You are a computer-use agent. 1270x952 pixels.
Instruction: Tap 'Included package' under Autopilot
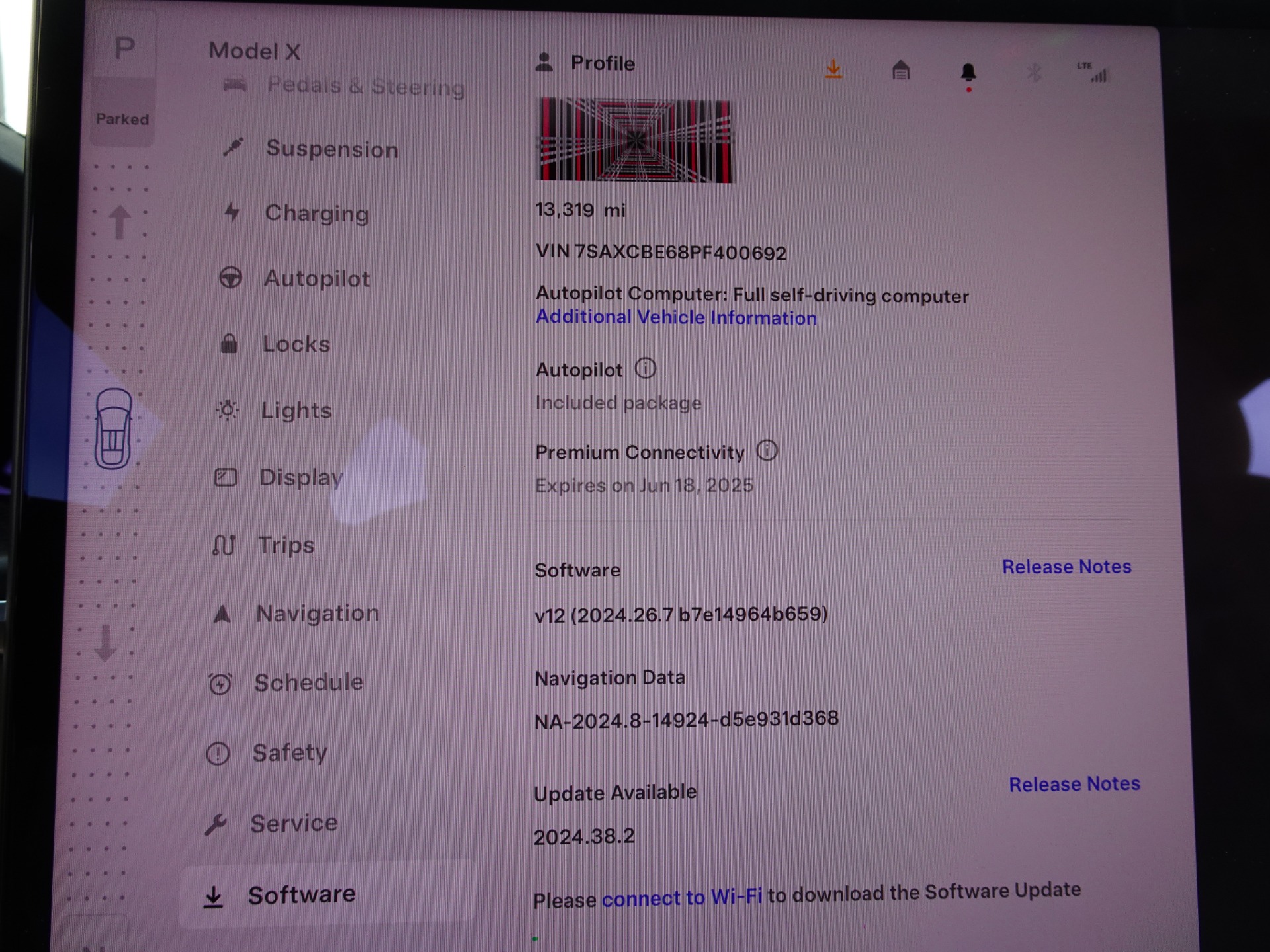(618, 403)
